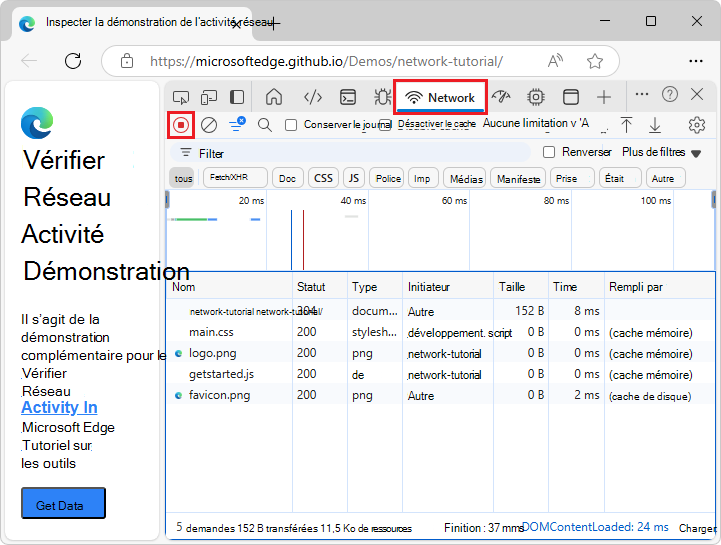
Task: Check the Renverser checkbox
Action: [549, 152]
